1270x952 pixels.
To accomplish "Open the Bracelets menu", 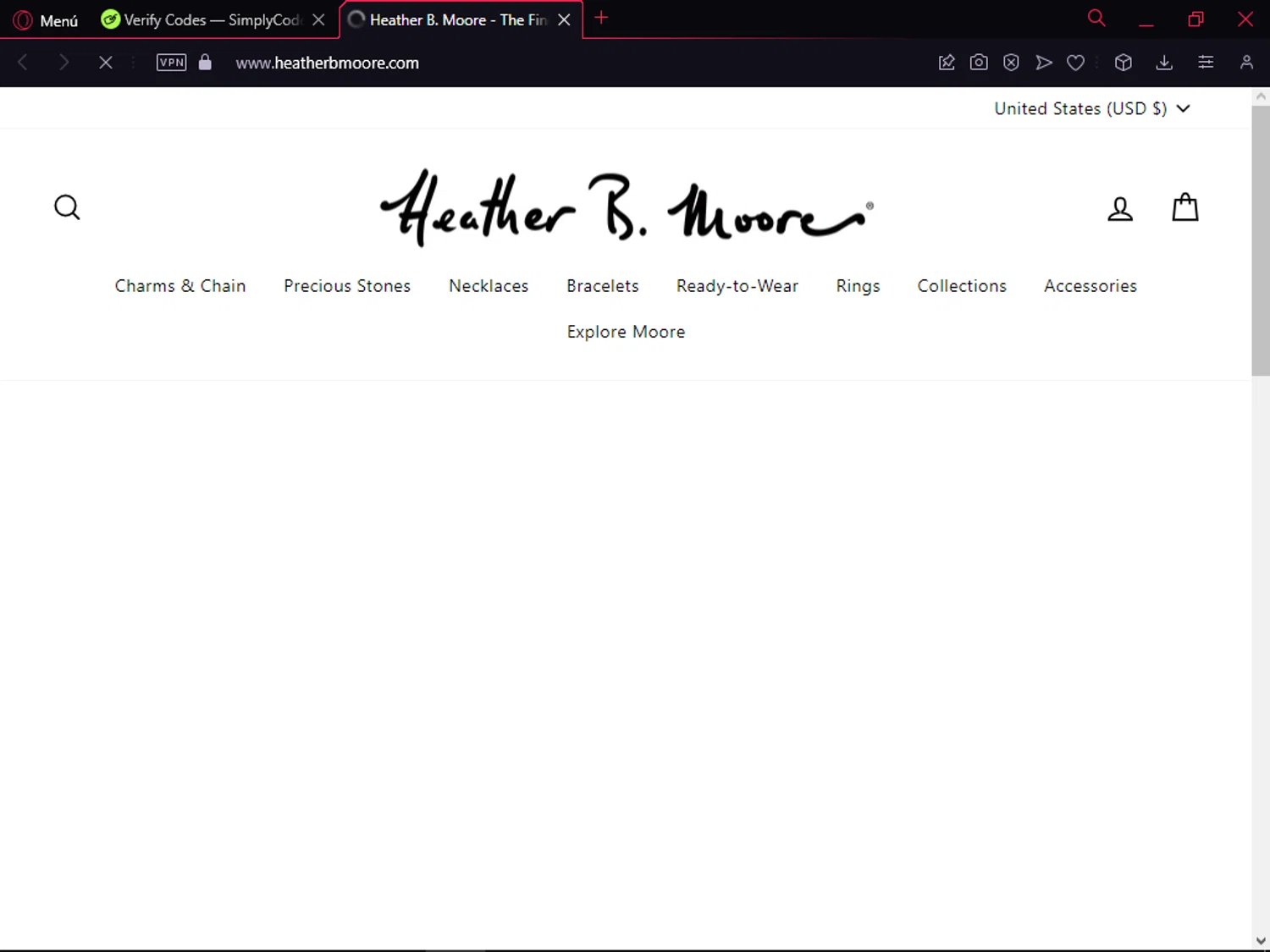I will pyautogui.click(x=603, y=286).
